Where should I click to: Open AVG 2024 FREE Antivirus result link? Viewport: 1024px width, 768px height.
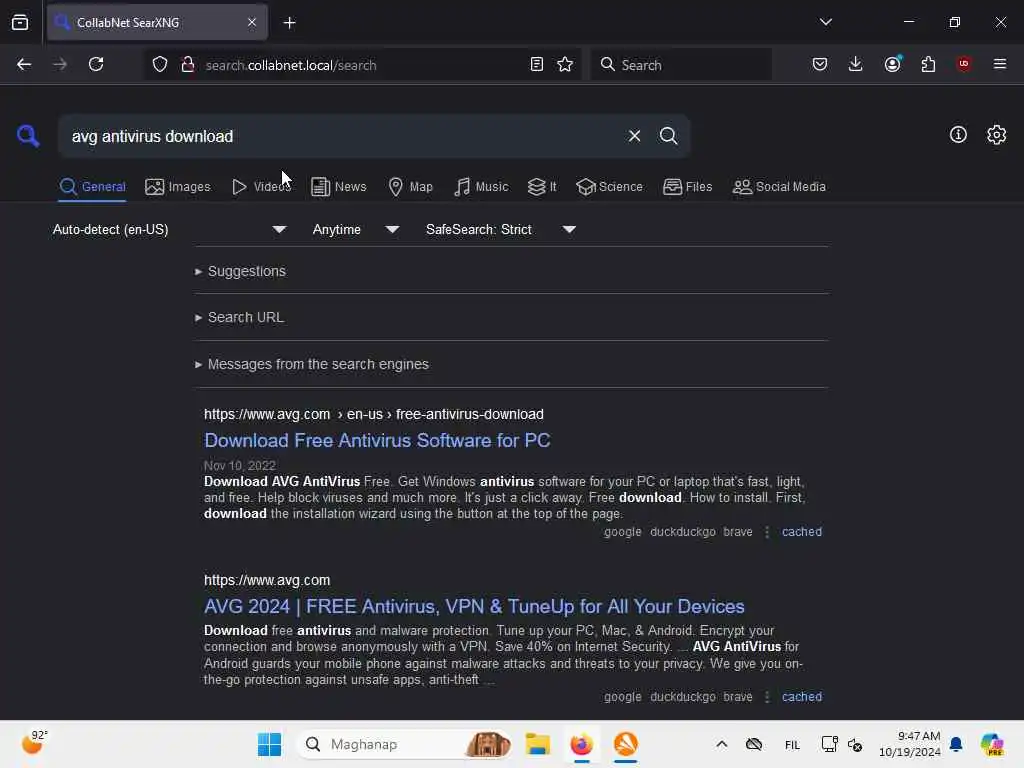(x=474, y=606)
